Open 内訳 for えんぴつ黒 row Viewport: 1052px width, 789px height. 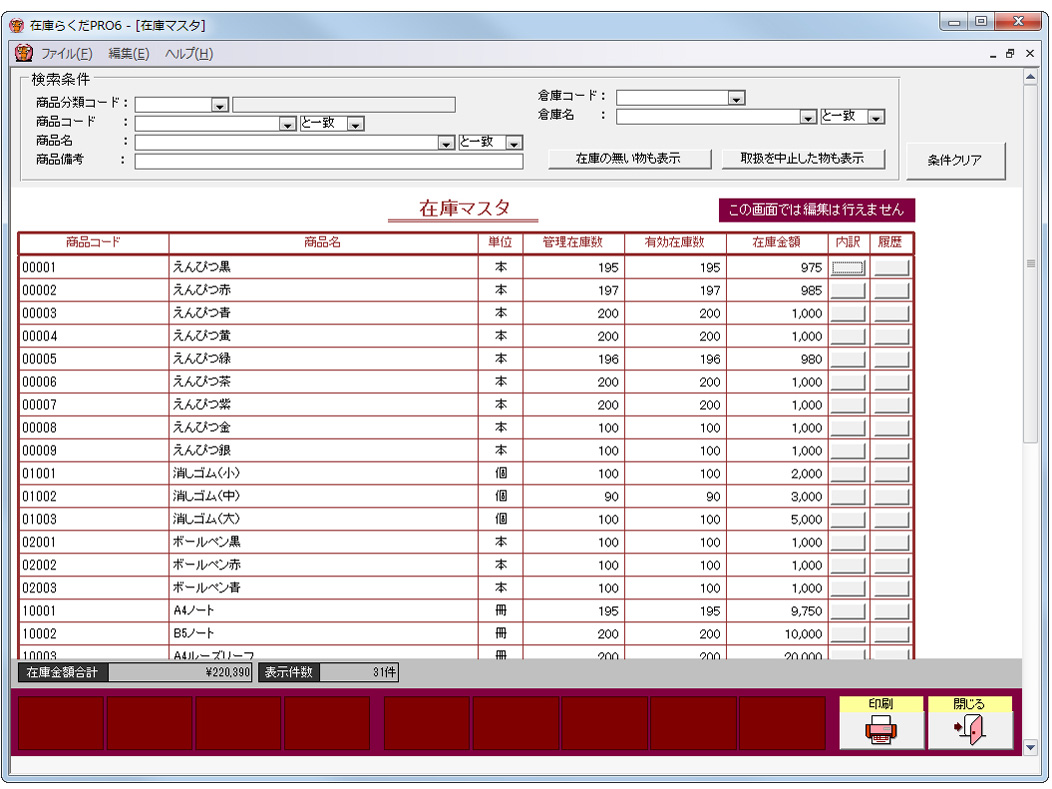pyautogui.click(x=848, y=267)
